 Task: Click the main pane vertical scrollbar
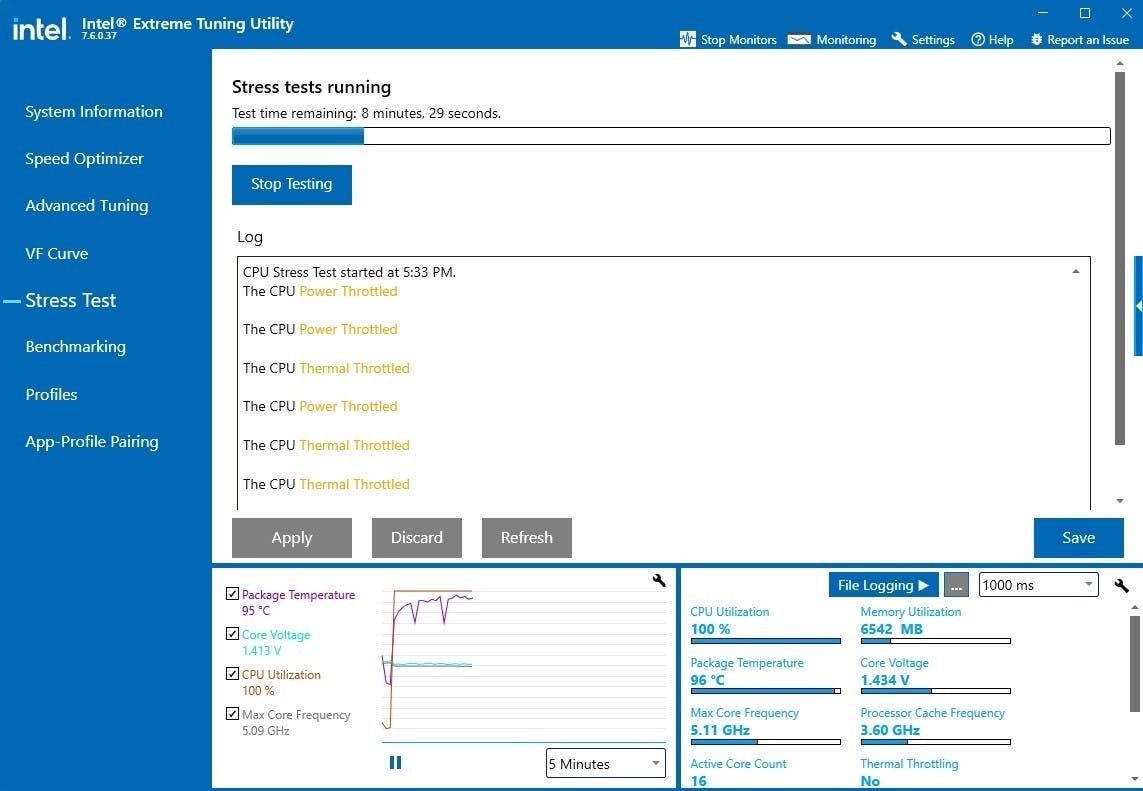1120,258
